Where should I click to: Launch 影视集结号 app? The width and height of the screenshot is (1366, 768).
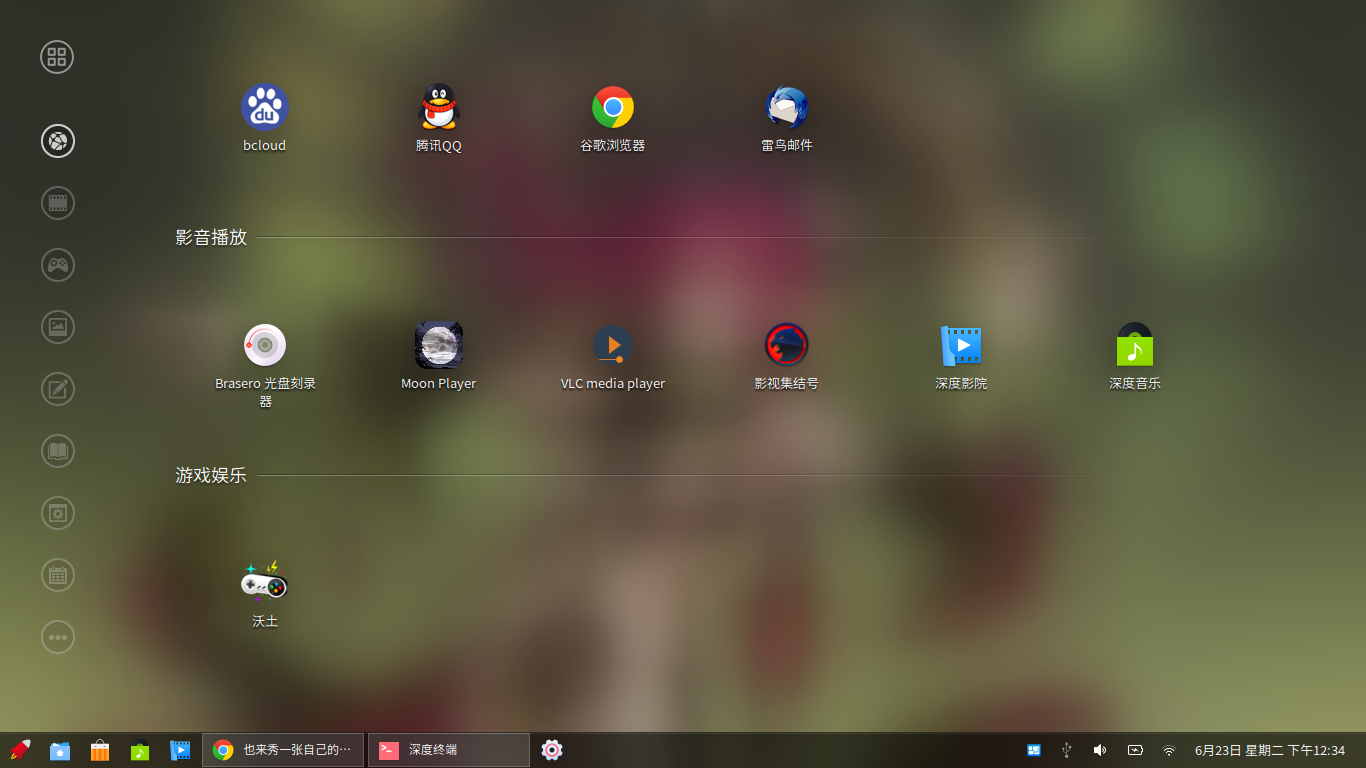tap(787, 346)
